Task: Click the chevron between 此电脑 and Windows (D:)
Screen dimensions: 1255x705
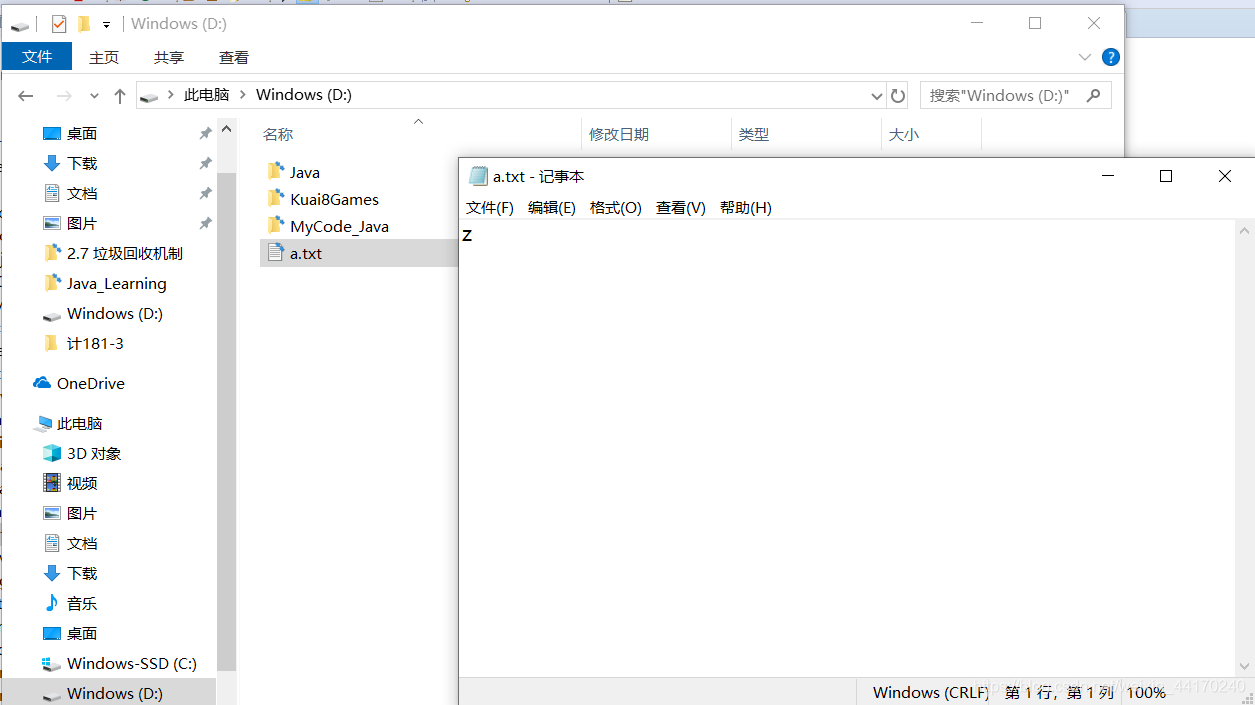Action: tap(243, 95)
